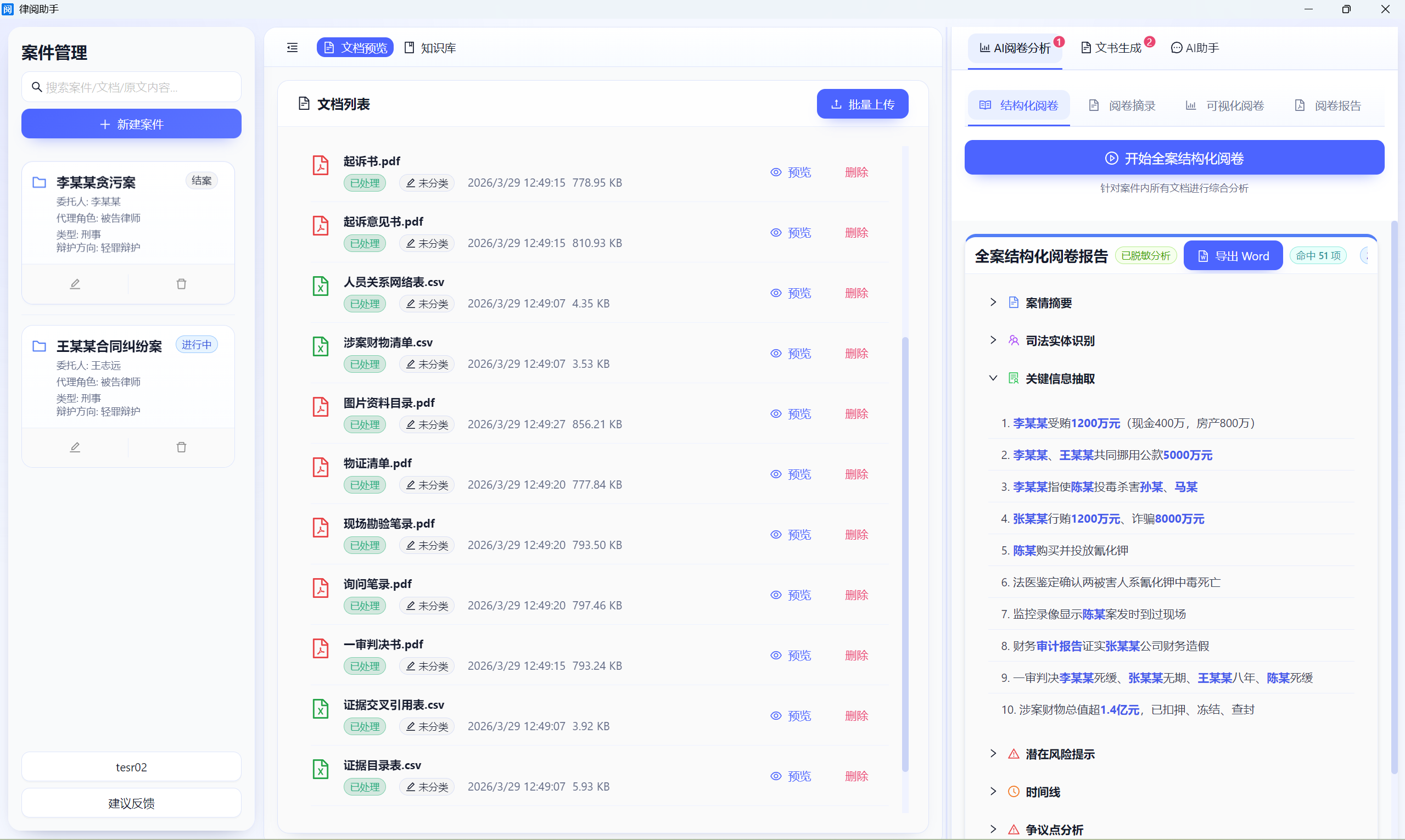Collapse sidebar with the menu toggle icon
The height and width of the screenshot is (840, 1405).
coord(292,48)
